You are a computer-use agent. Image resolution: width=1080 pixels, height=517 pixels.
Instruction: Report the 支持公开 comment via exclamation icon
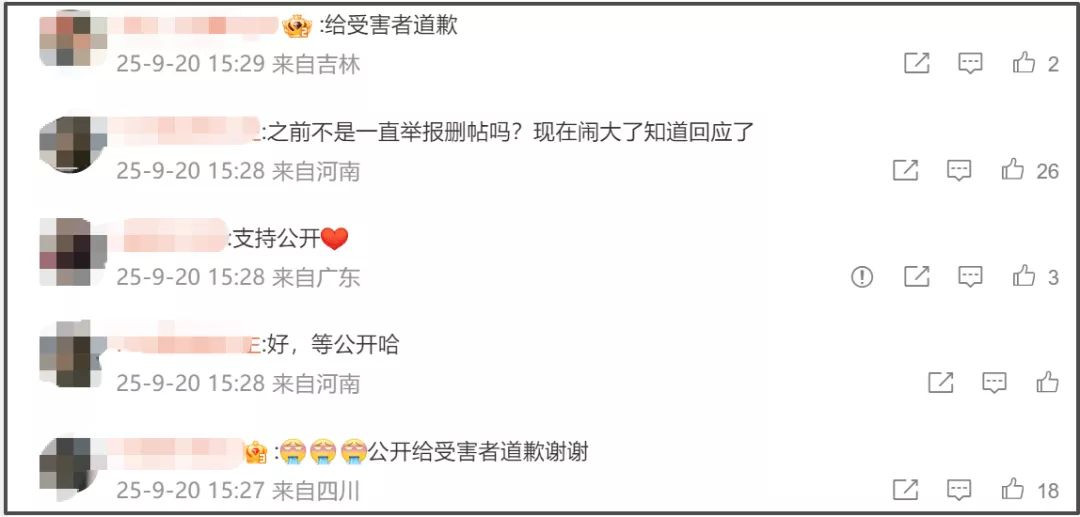coord(862,277)
